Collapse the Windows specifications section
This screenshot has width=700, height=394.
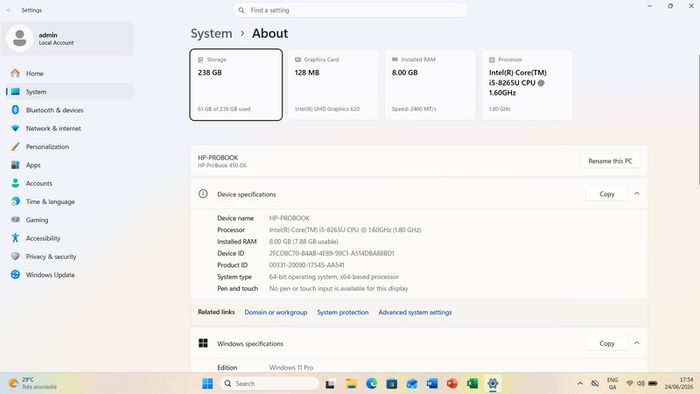[x=637, y=344]
